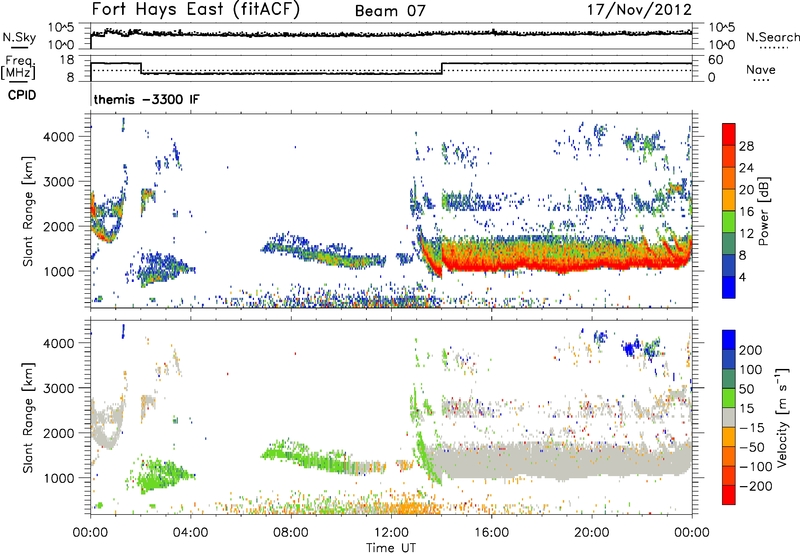Click the Nave legend label
Image resolution: width=800 pixels, height=554 pixels.
tap(760, 69)
